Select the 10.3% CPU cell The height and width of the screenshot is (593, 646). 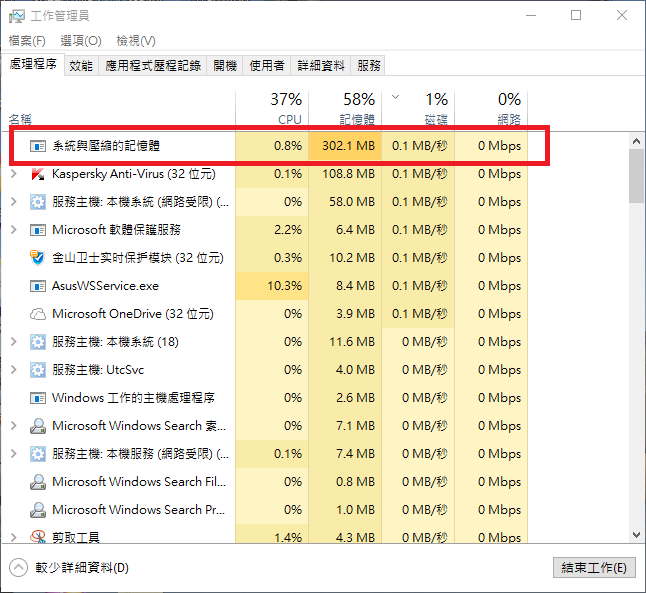point(272,286)
